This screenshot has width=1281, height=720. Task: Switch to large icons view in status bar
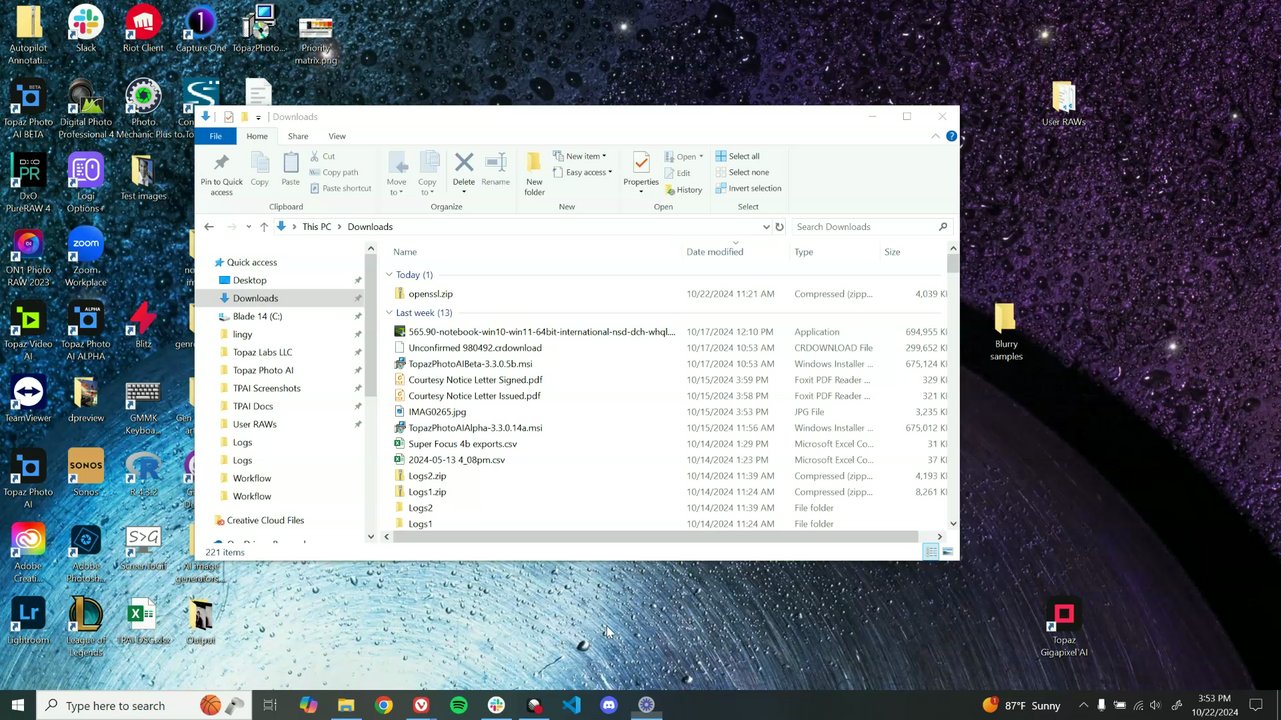point(947,552)
